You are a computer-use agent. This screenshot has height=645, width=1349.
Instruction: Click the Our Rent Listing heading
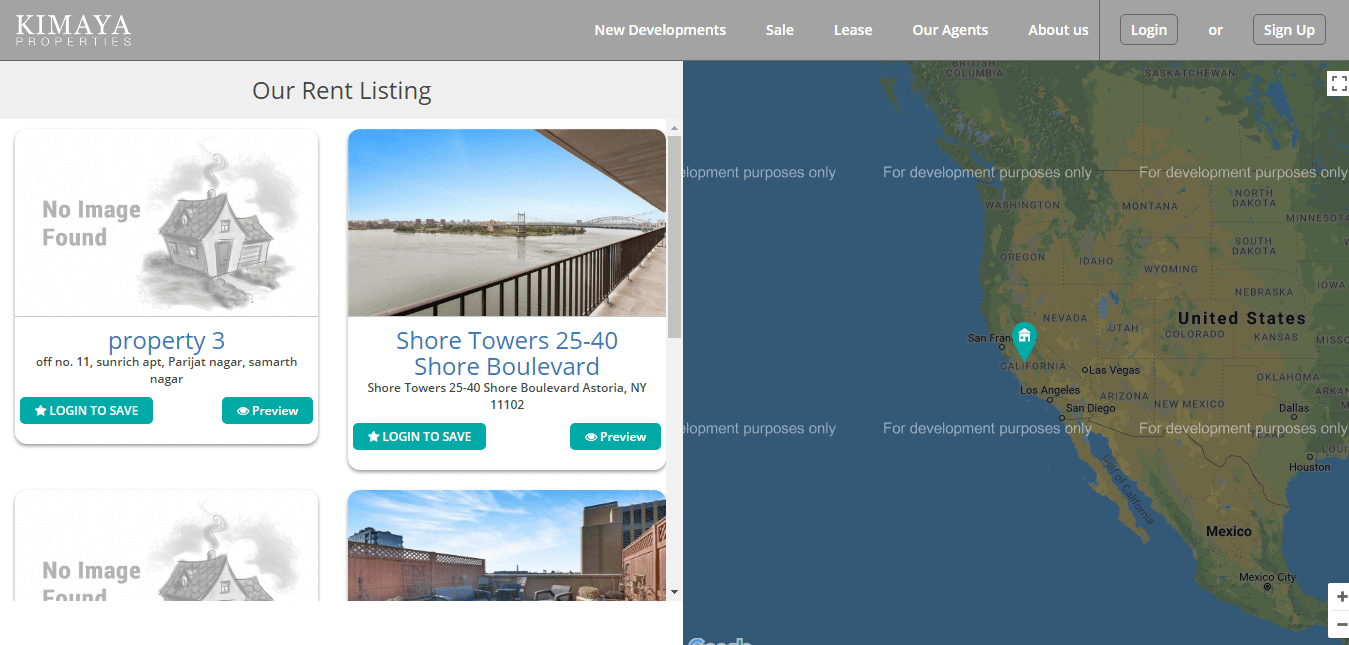coord(342,91)
